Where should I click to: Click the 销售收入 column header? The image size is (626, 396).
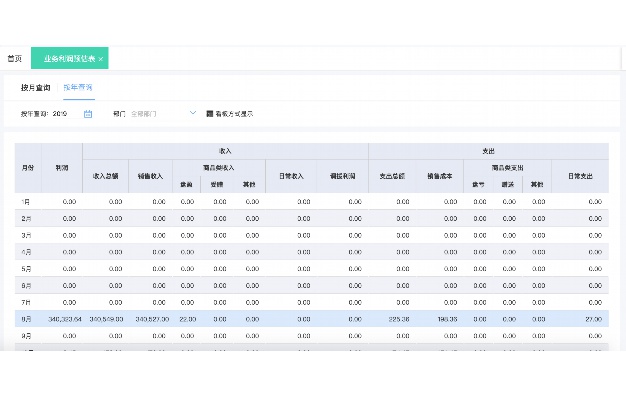pyautogui.click(x=151, y=176)
